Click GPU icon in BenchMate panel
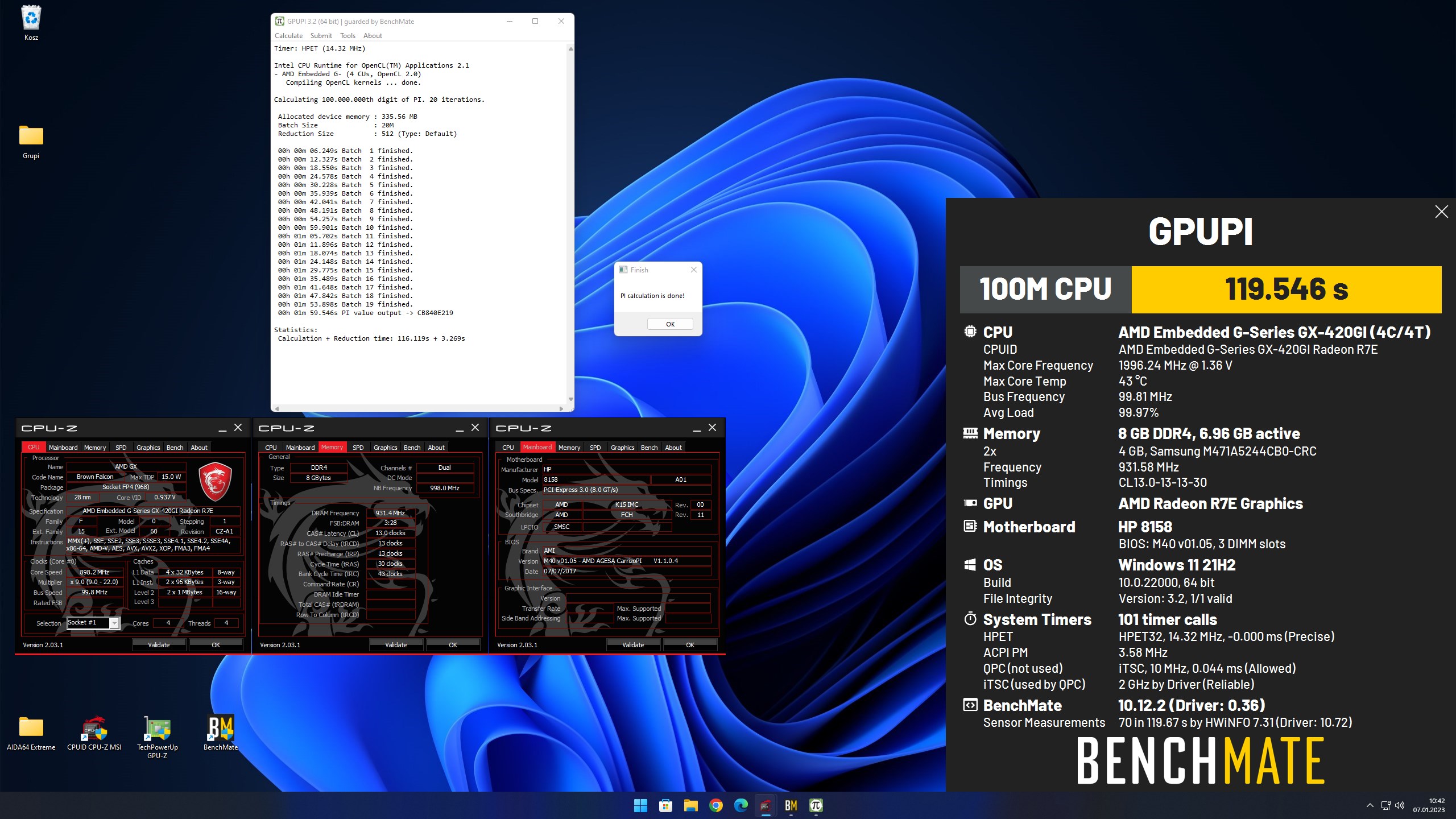Screen dimensions: 1456x819 pyautogui.click(x=970, y=503)
